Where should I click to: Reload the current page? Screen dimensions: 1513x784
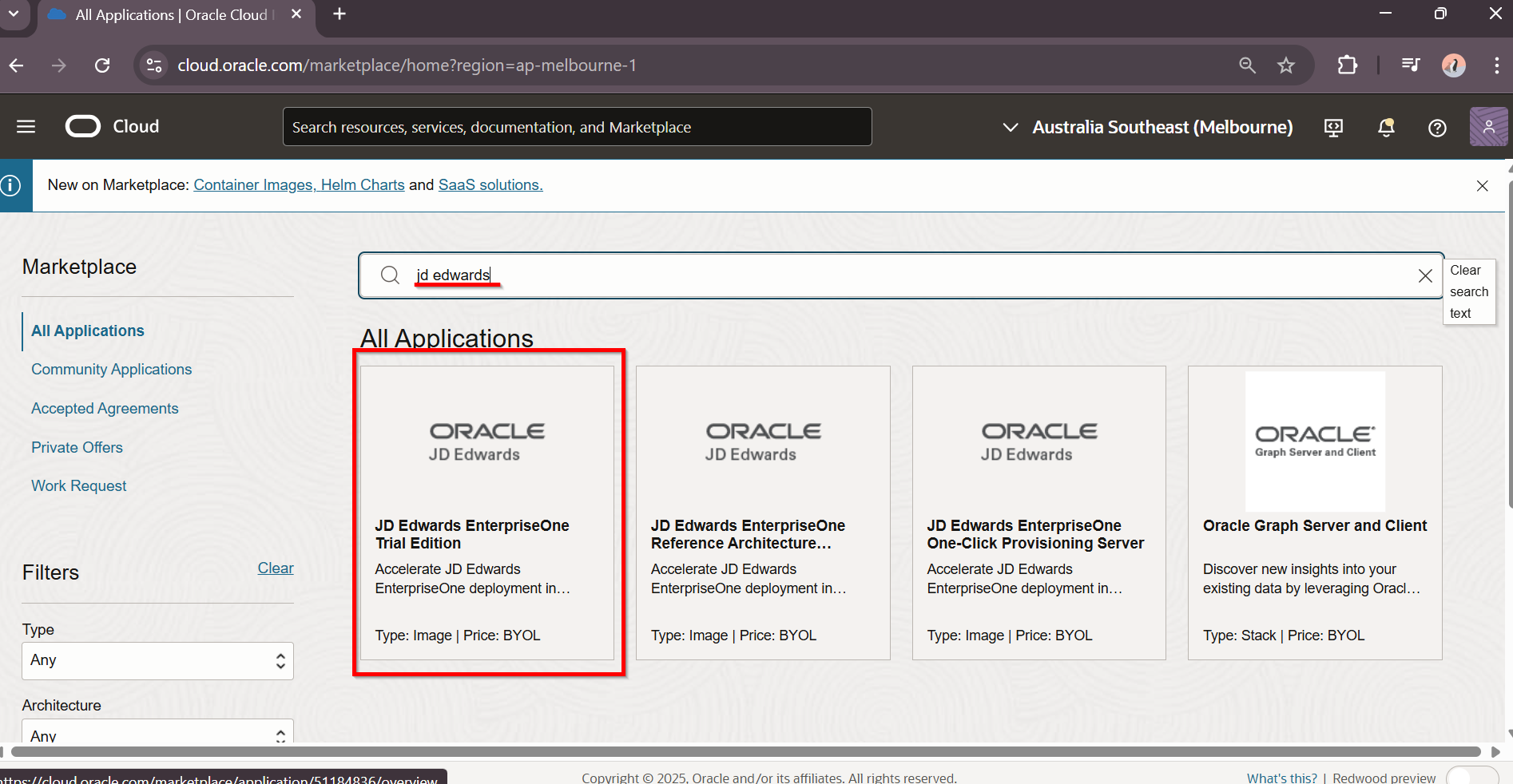click(x=102, y=65)
